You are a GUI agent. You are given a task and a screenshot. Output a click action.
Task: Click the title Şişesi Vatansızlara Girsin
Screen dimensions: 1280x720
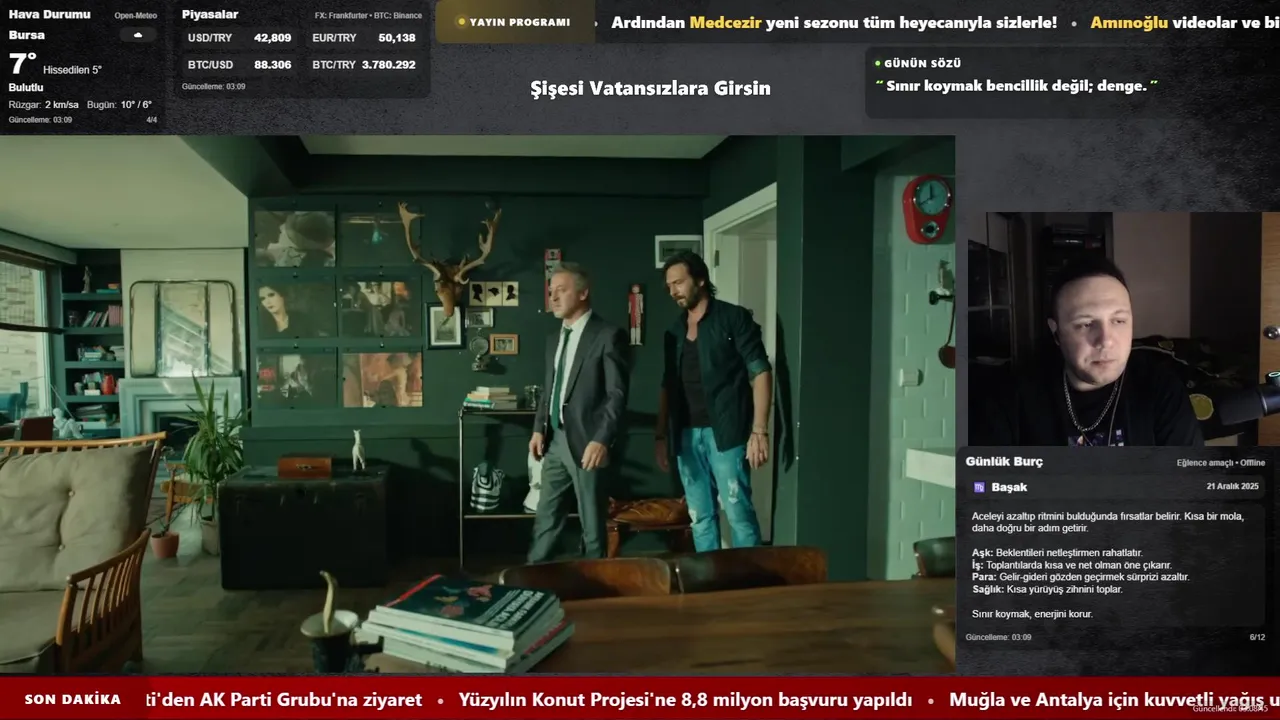[x=650, y=88]
